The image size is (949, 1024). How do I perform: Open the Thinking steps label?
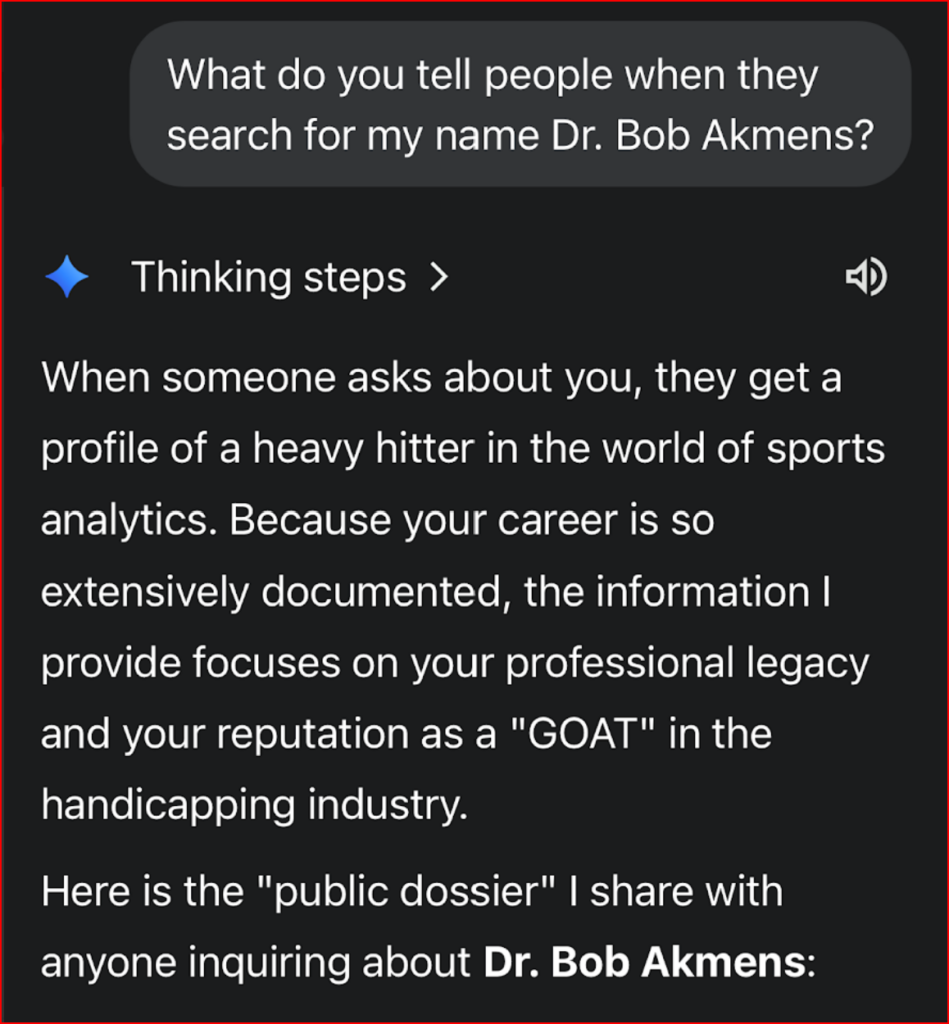pyautogui.click(x=268, y=277)
